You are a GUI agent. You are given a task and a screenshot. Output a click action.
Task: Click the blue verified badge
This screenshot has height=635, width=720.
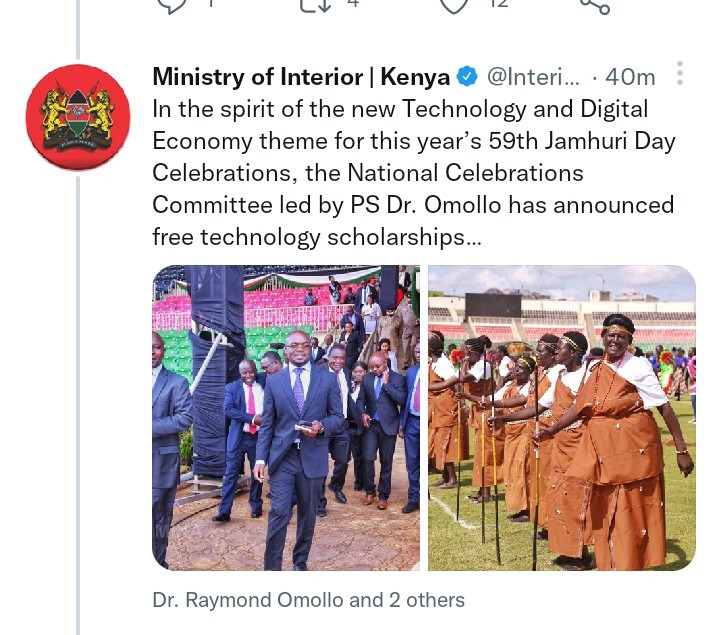pos(467,77)
